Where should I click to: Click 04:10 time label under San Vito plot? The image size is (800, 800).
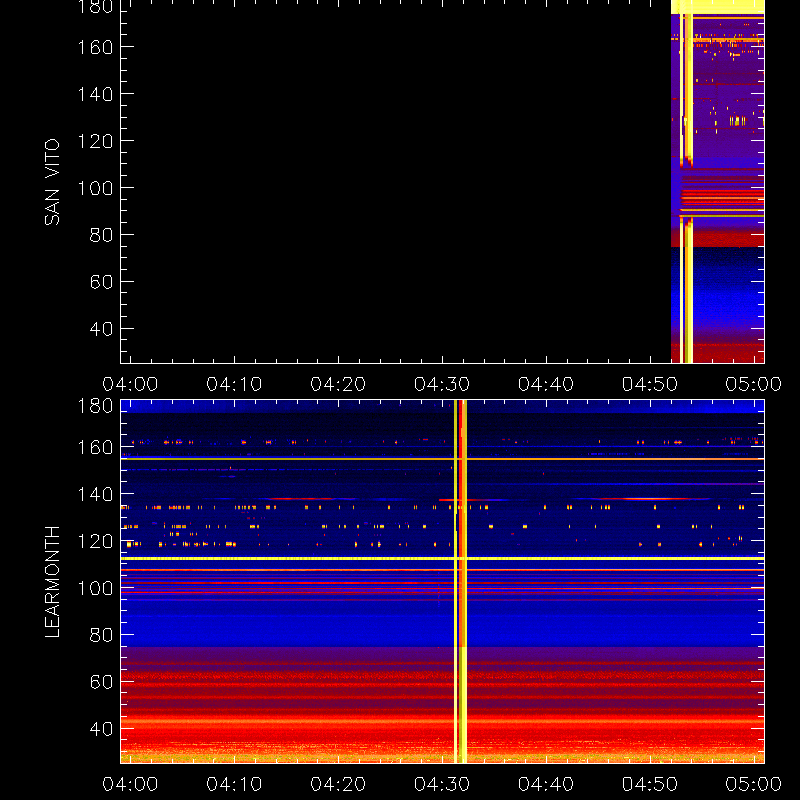(x=234, y=384)
